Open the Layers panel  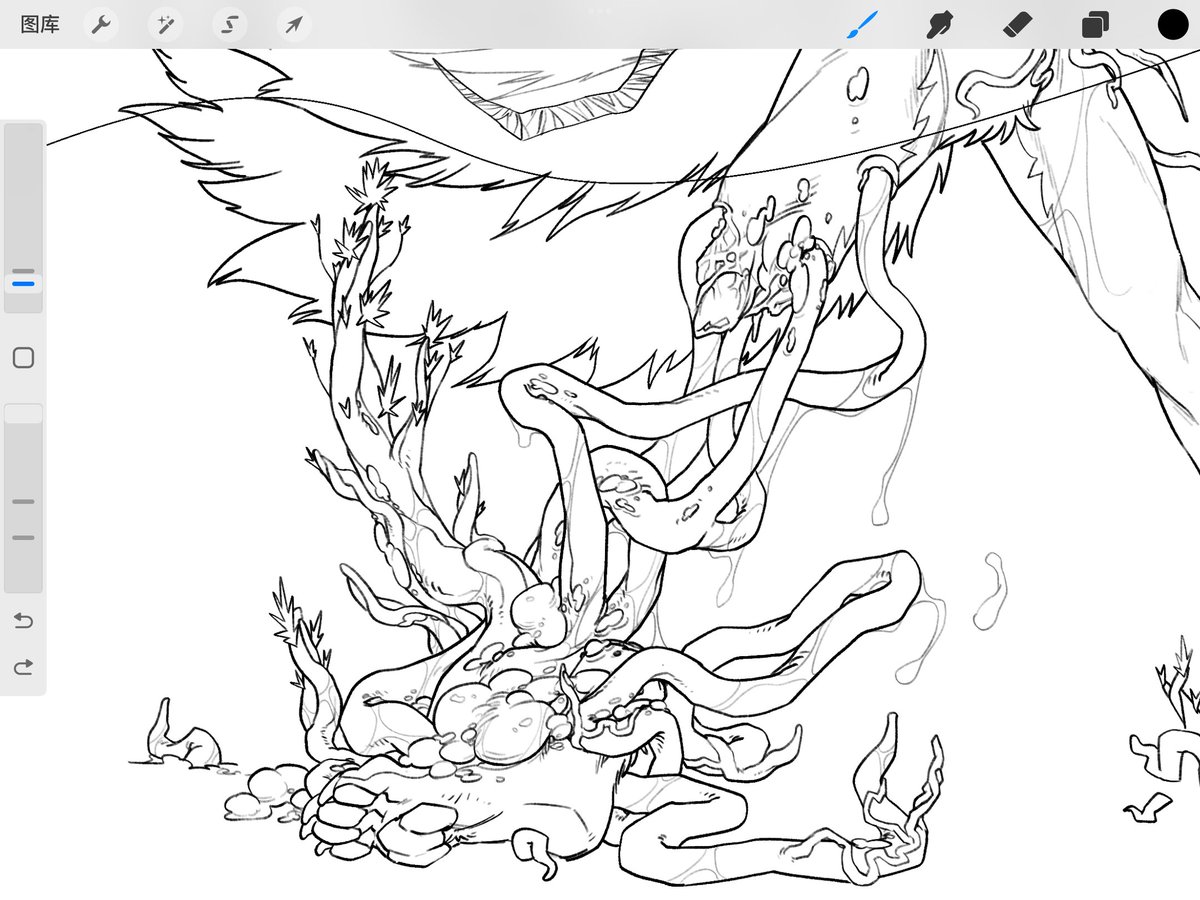(1095, 25)
